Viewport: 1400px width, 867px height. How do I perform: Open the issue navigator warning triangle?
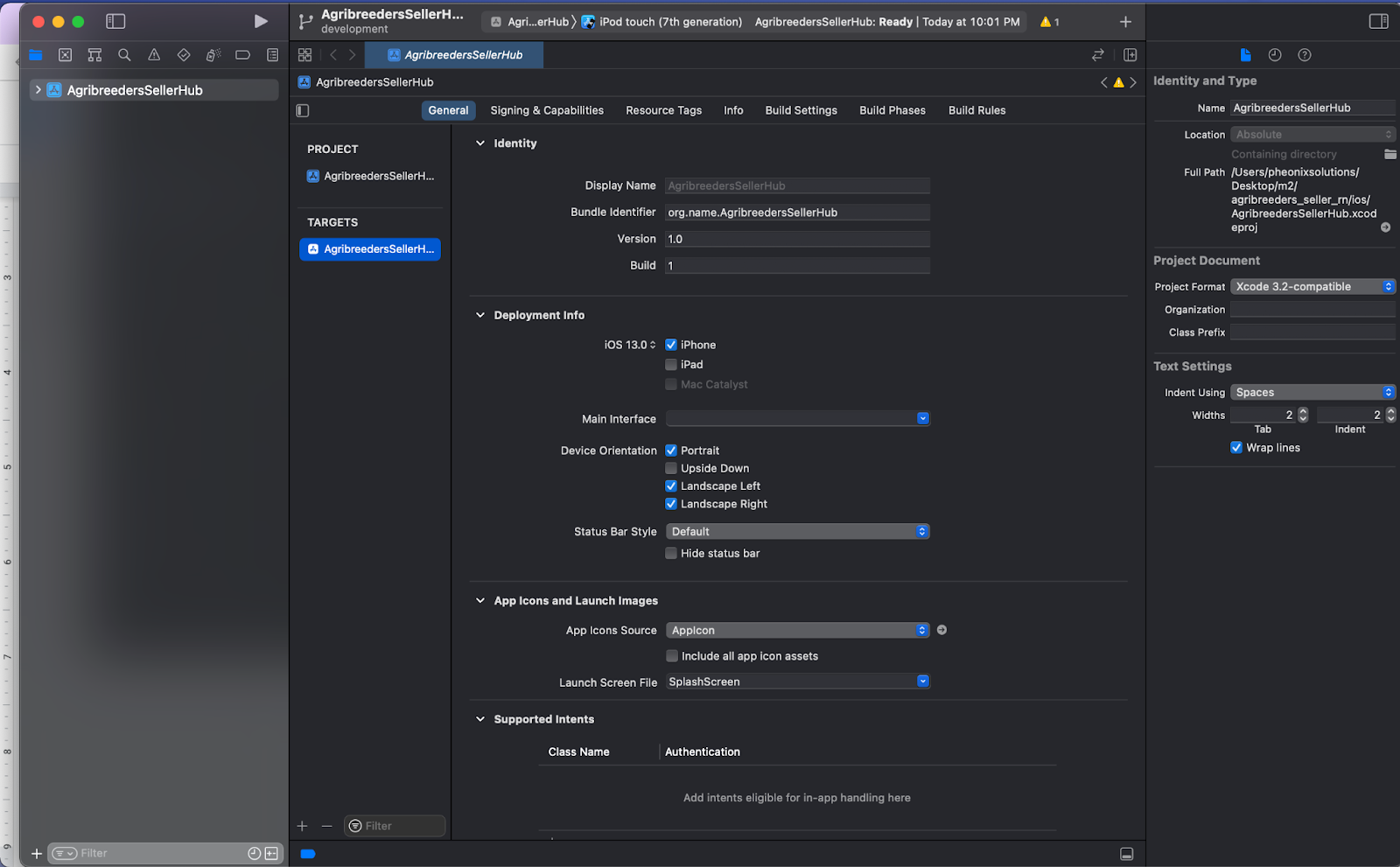pos(154,55)
